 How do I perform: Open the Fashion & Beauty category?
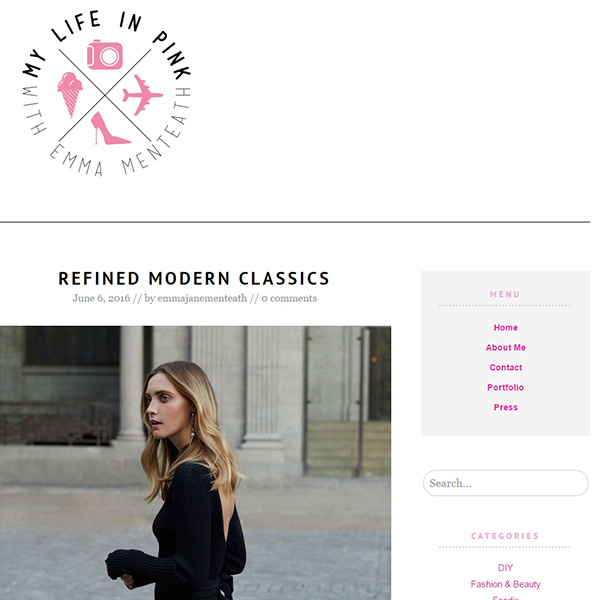[505, 584]
